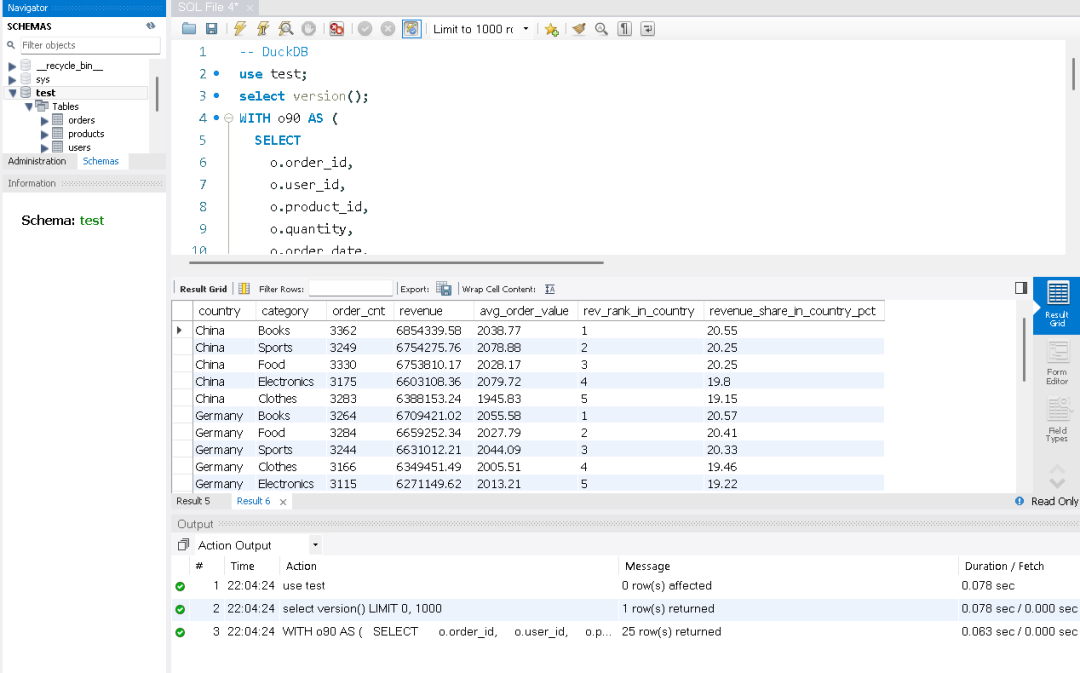
Task: Click the Filter Rows input field
Action: coord(349,289)
